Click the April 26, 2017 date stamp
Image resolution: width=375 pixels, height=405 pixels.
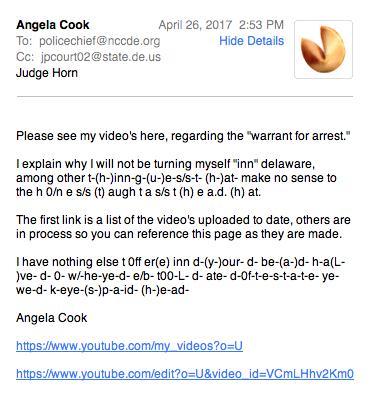195,25
